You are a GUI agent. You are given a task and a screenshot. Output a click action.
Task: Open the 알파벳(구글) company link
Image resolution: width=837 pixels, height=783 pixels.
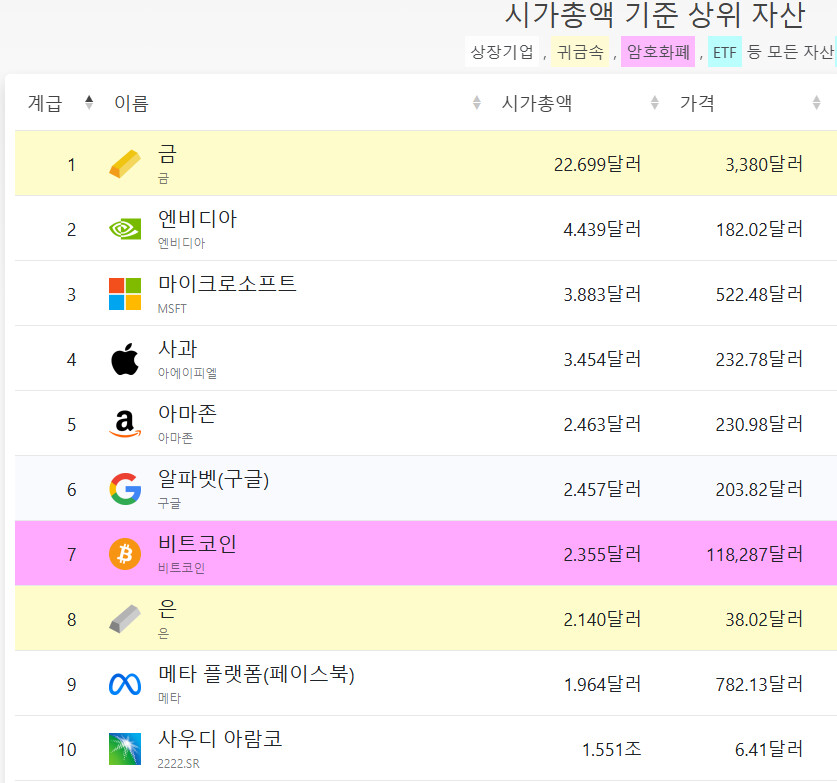coord(214,479)
